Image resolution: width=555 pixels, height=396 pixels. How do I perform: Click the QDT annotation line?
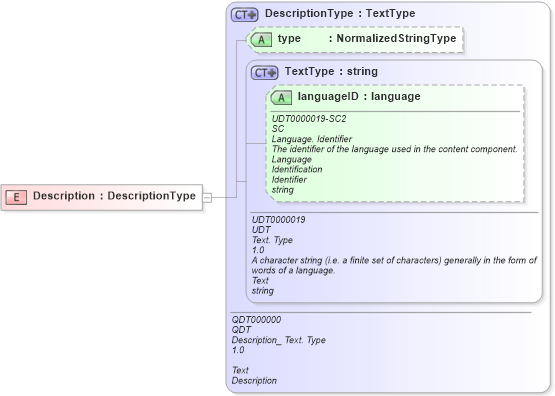click(x=241, y=330)
